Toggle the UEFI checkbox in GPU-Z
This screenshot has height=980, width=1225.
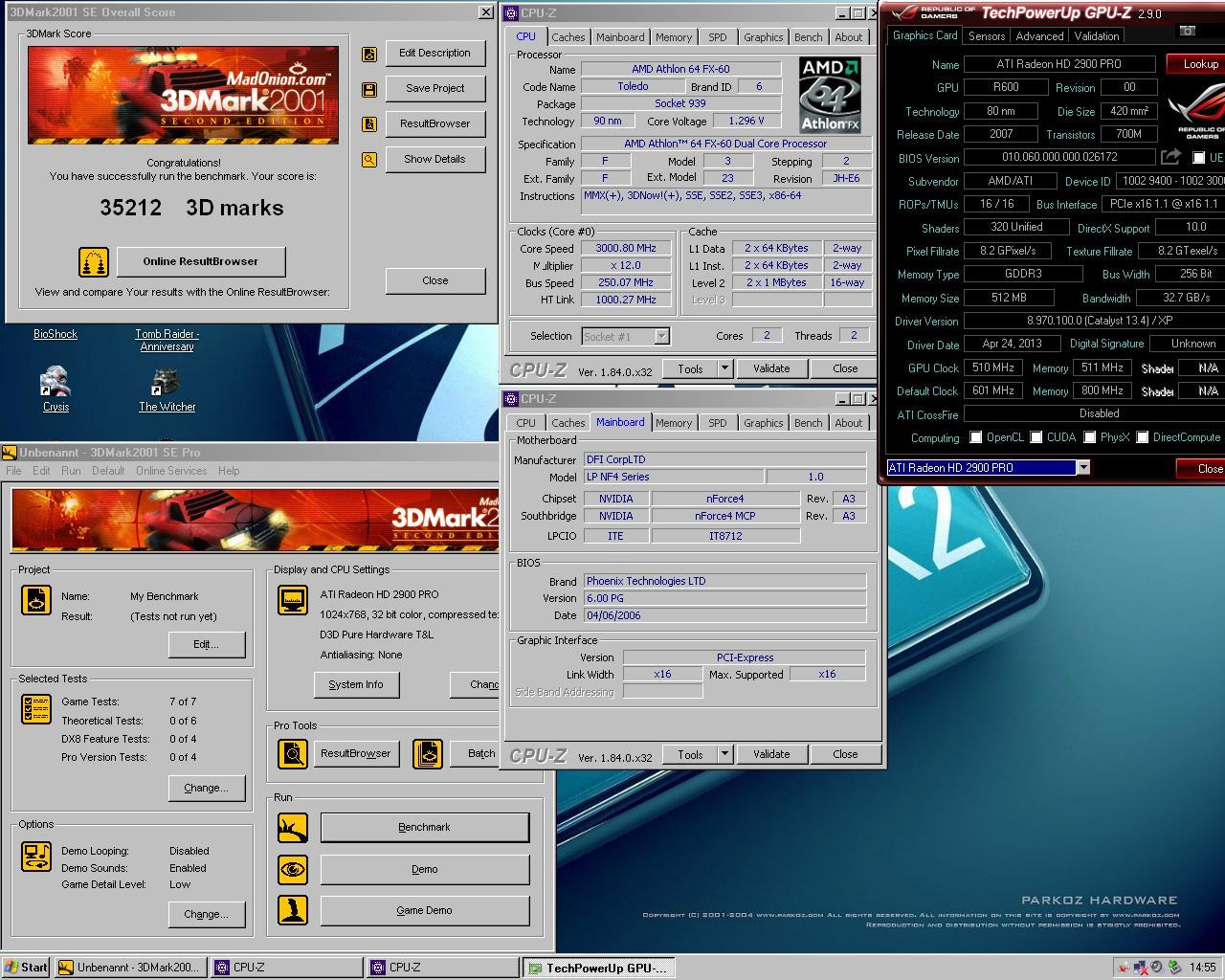coord(1198,158)
